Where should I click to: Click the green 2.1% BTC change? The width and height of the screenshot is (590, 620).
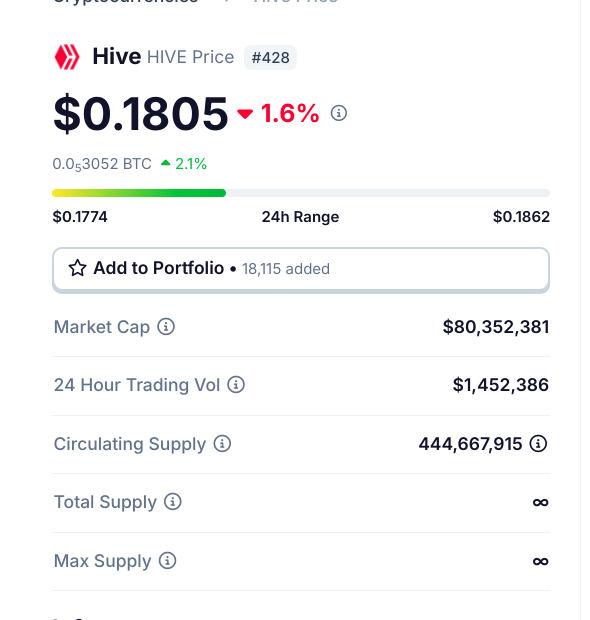pyautogui.click(x=183, y=164)
